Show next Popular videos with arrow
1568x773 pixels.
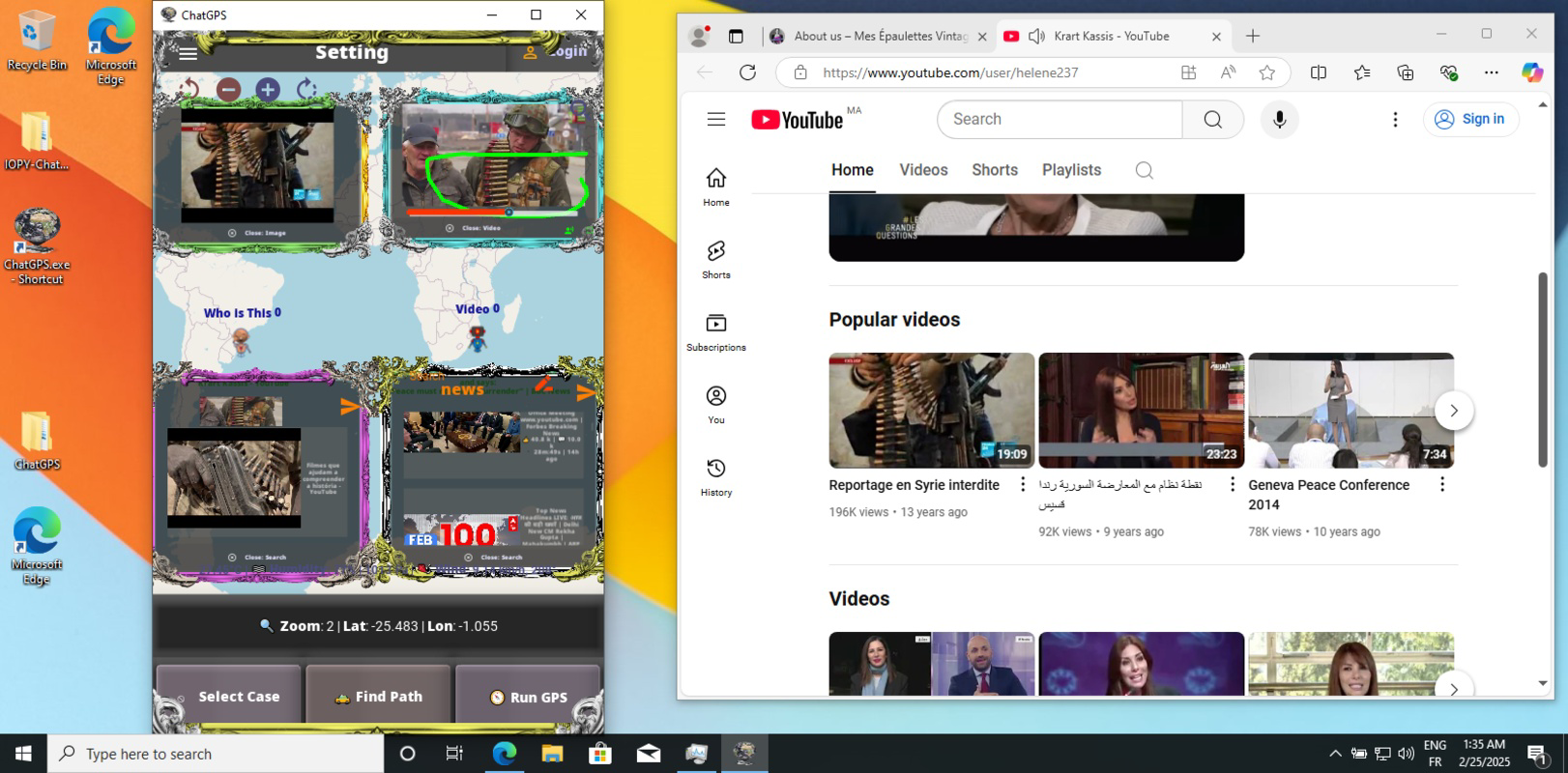(x=1454, y=411)
